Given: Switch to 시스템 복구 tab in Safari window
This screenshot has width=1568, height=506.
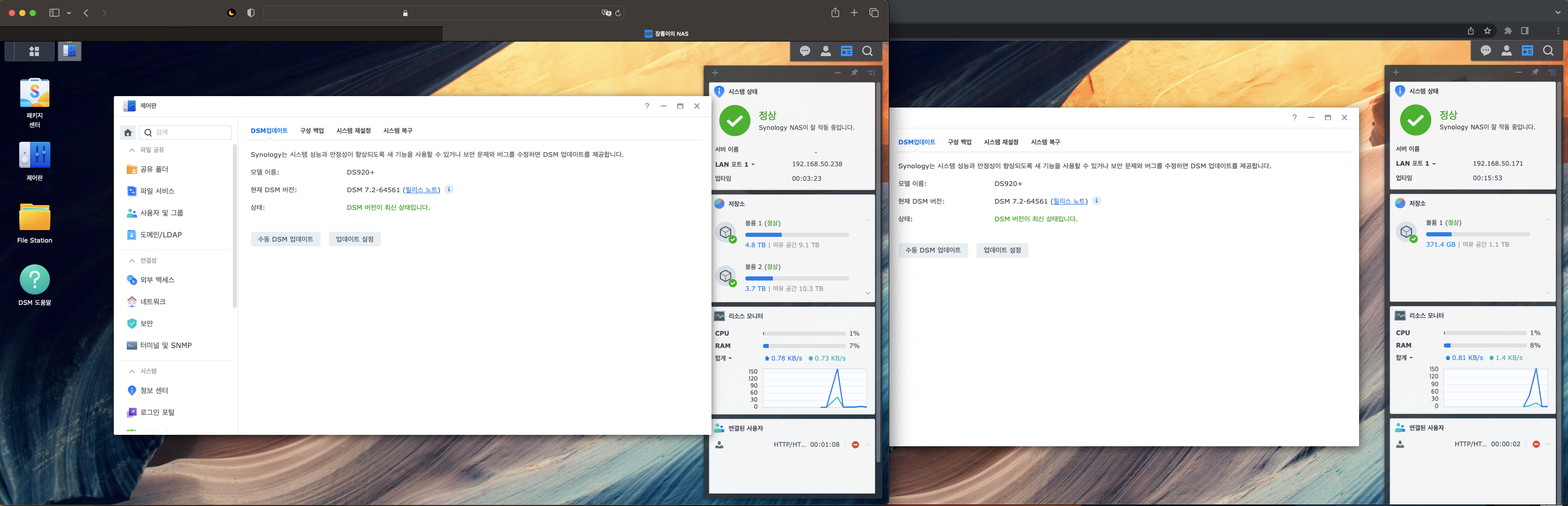Looking at the screenshot, I should tap(398, 131).
